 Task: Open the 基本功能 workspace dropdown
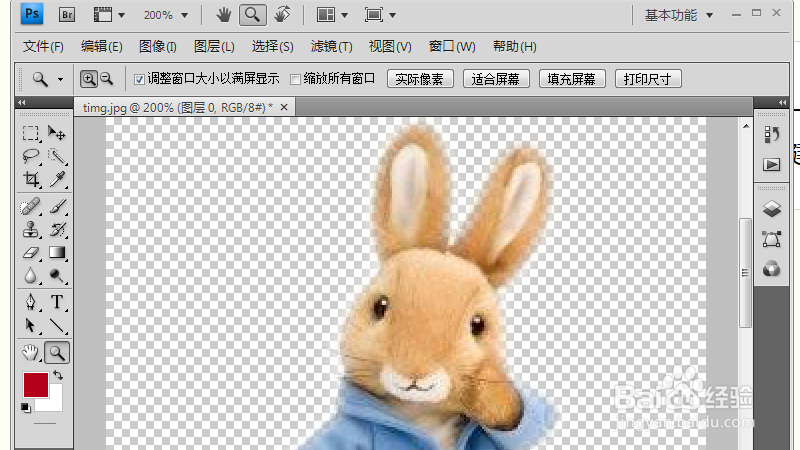tap(679, 15)
